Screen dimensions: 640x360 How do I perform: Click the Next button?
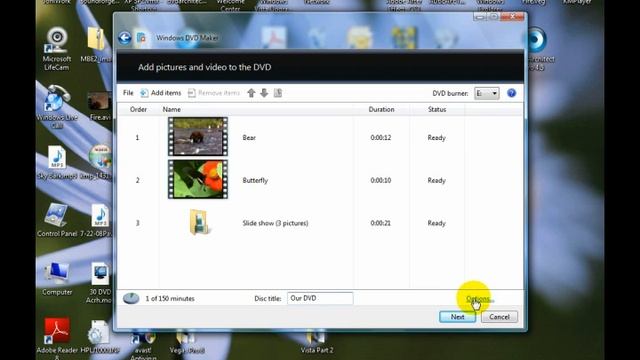(x=457, y=317)
